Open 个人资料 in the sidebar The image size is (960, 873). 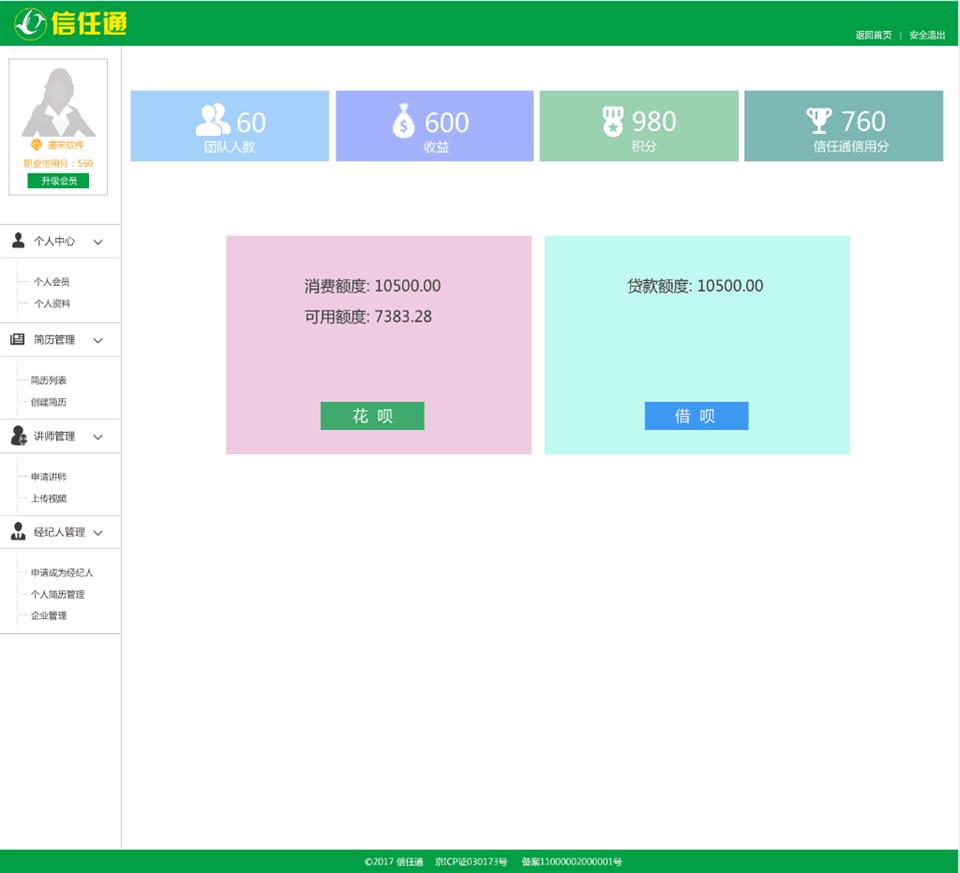52,303
